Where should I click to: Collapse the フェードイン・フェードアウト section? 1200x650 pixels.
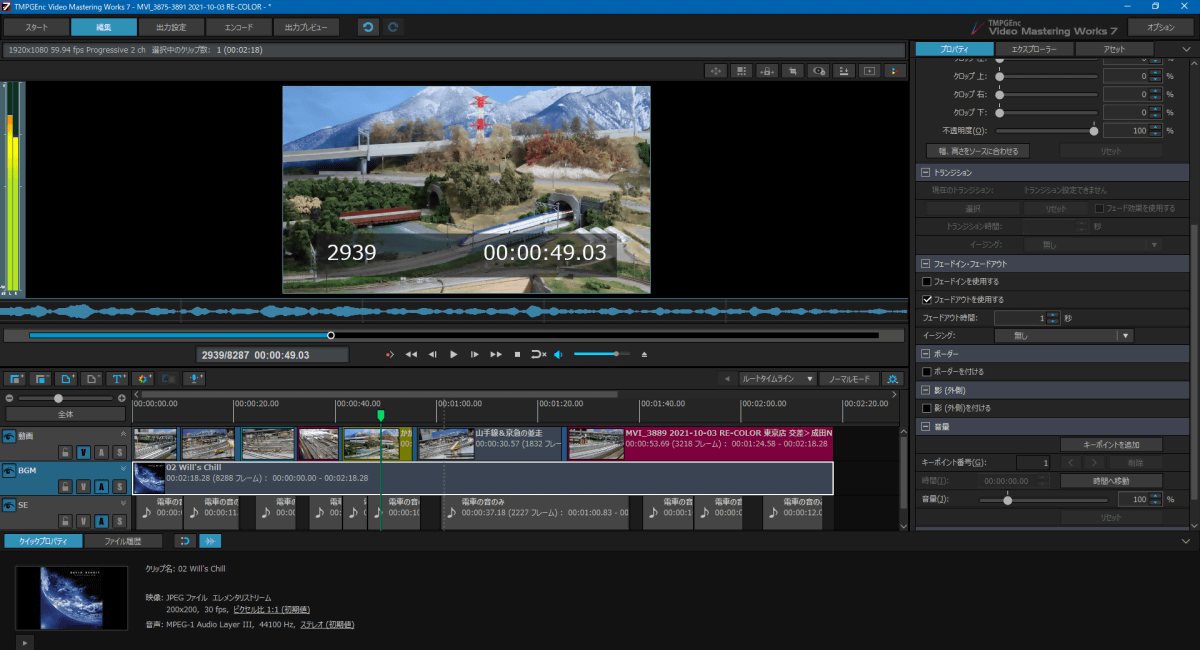[926, 264]
